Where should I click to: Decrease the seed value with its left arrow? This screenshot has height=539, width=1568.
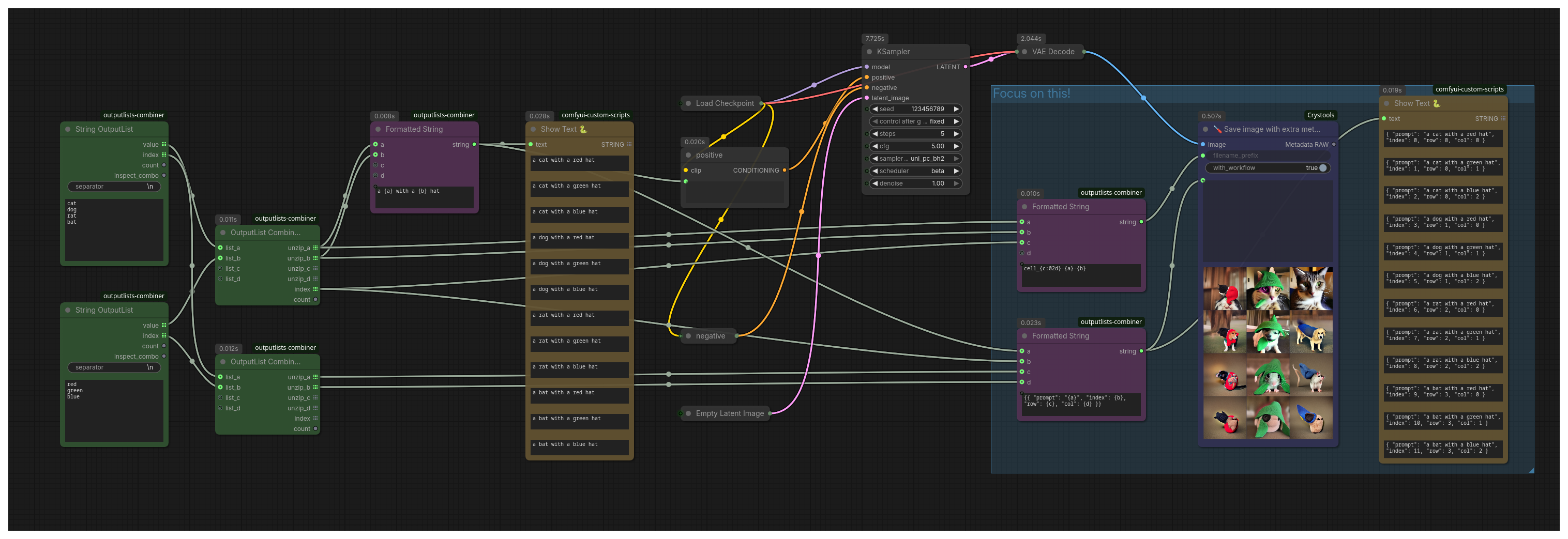(875, 110)
